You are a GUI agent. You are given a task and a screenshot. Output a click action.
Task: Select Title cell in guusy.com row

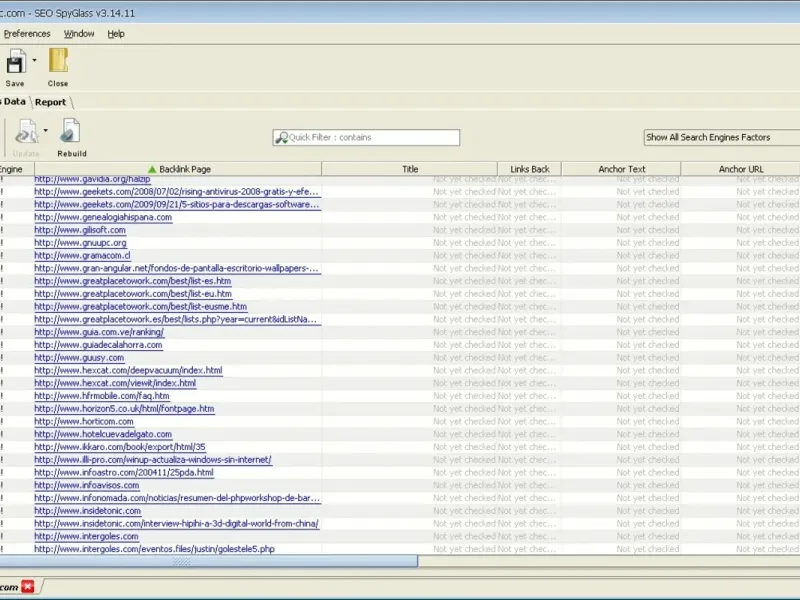(410, 358)
